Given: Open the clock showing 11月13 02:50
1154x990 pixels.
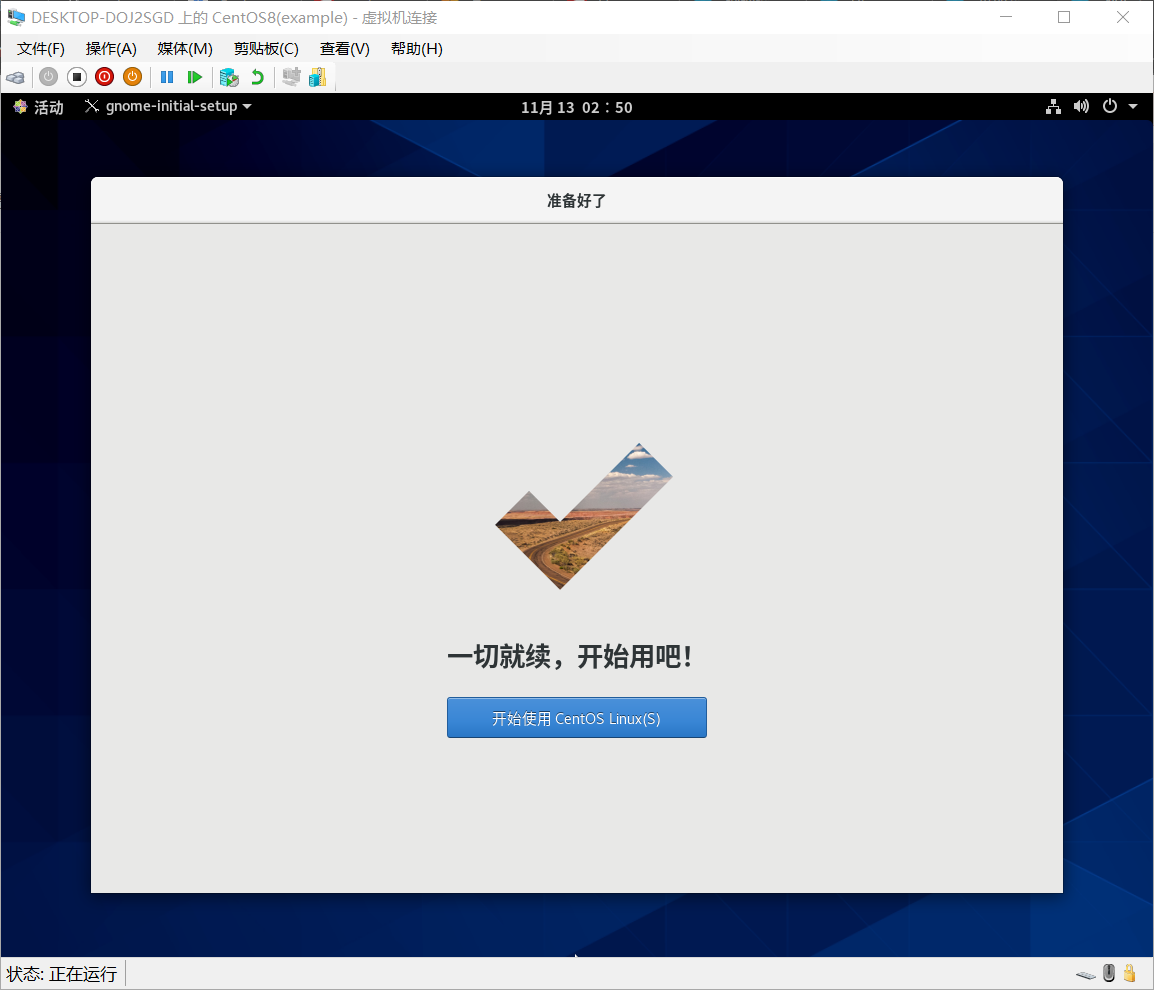Looking at the screenshot, I should [x=577, y=107].
